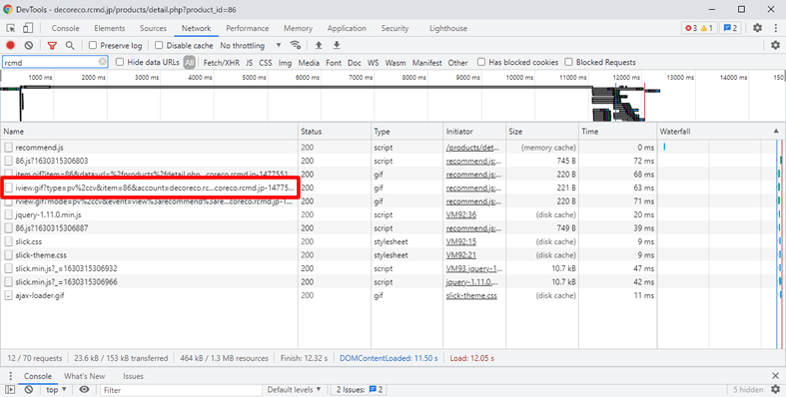786x397 pixels.
Task: Filter requests by CSS type
Action: tap(266, 63)
